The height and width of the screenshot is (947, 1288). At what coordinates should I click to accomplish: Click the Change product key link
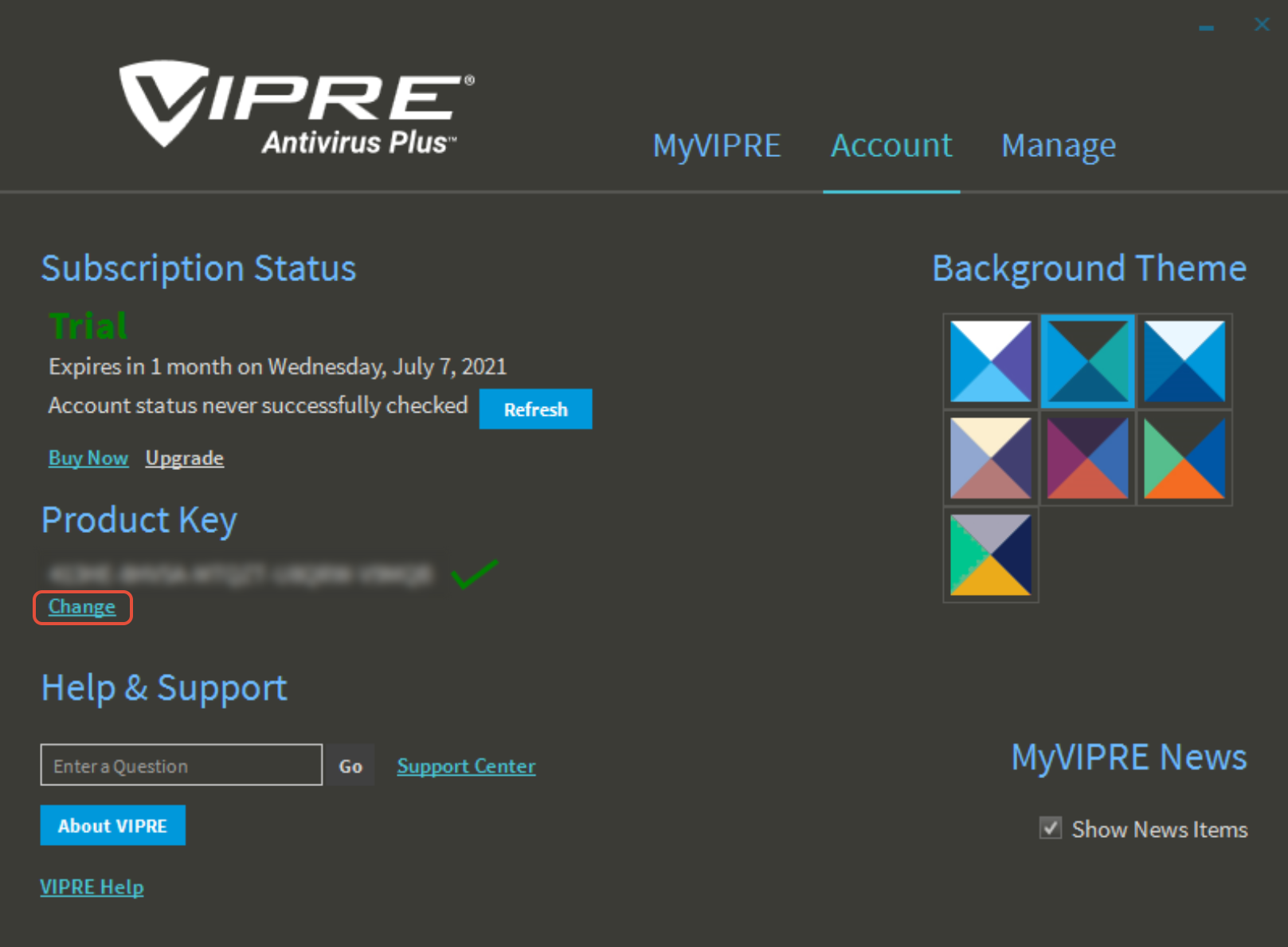pos(82,607)
